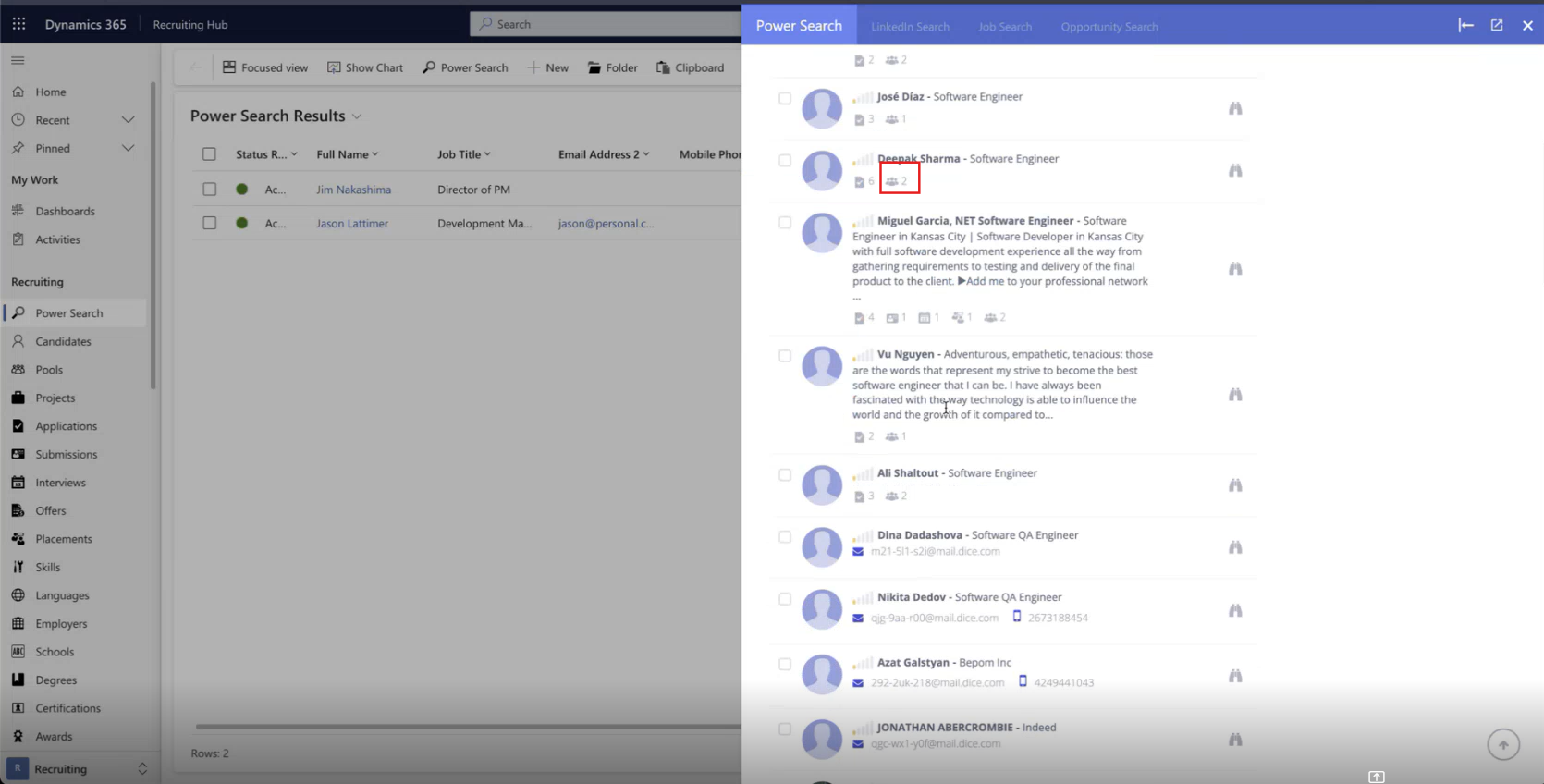The width and height of the screenshot is (1544, 784).
Task: Open Dashboards in the sidebar
Action: [65, 211]
